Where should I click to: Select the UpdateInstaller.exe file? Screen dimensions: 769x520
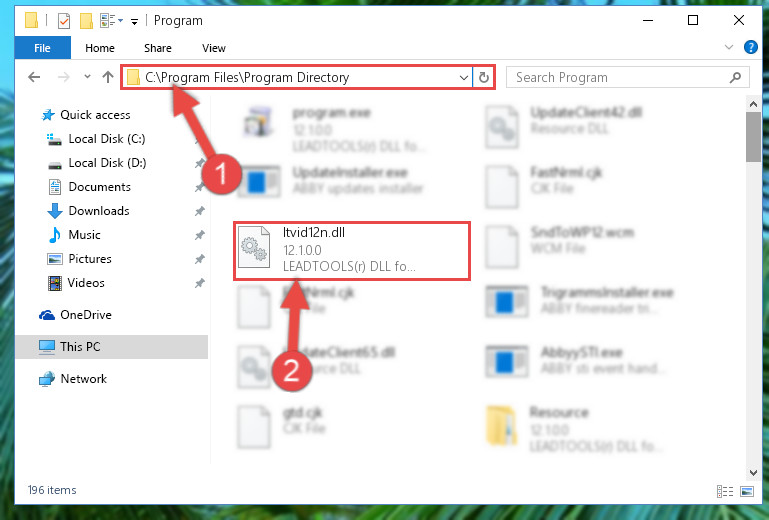[331, 181]
